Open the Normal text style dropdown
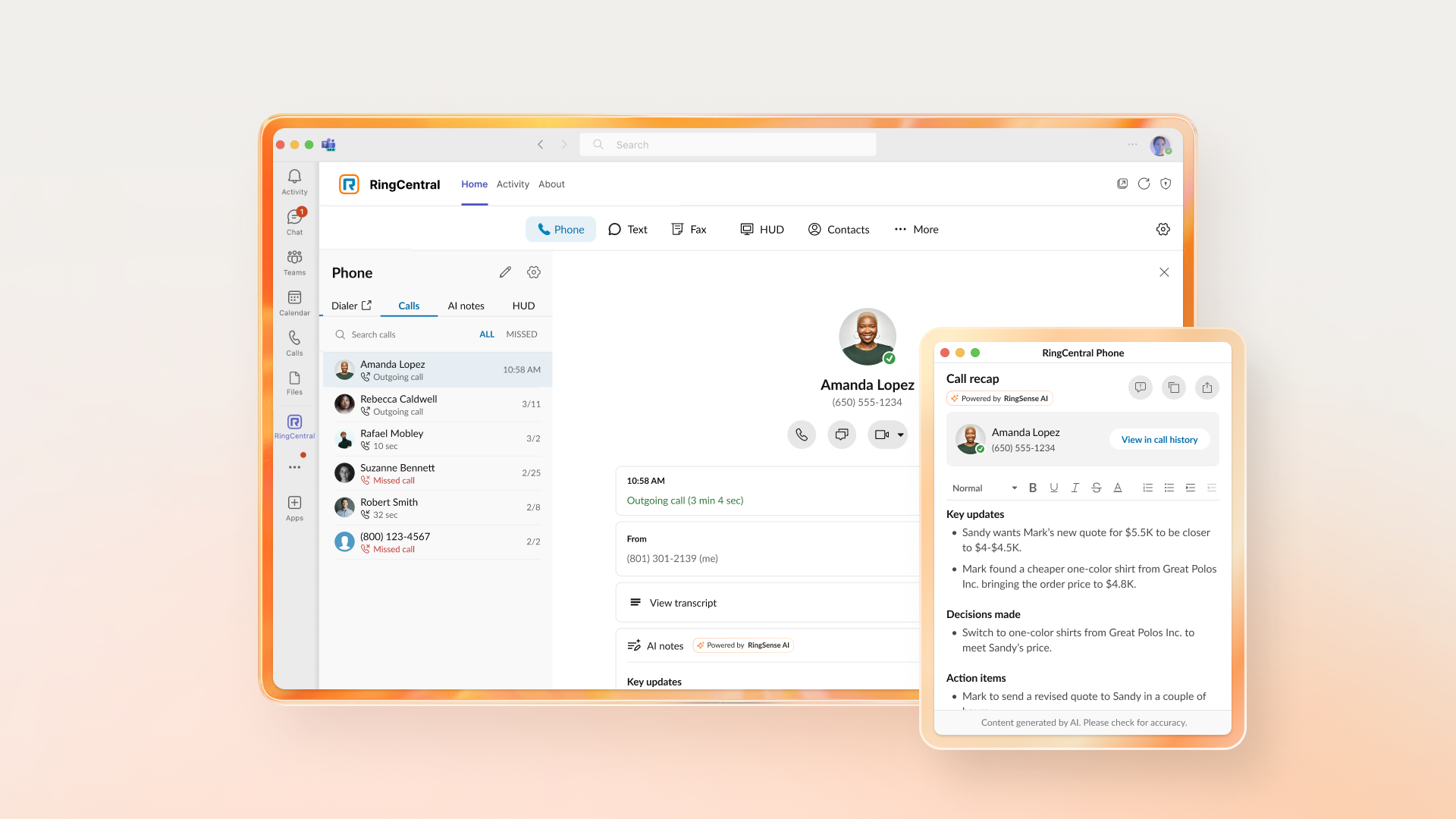 [984, 488]
